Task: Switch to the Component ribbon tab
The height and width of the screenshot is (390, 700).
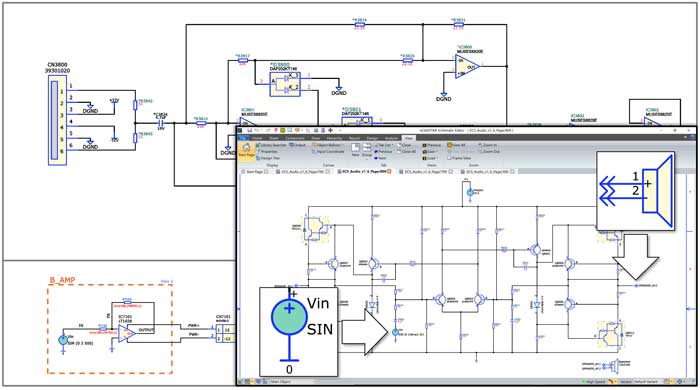Action: coord(295,138)
